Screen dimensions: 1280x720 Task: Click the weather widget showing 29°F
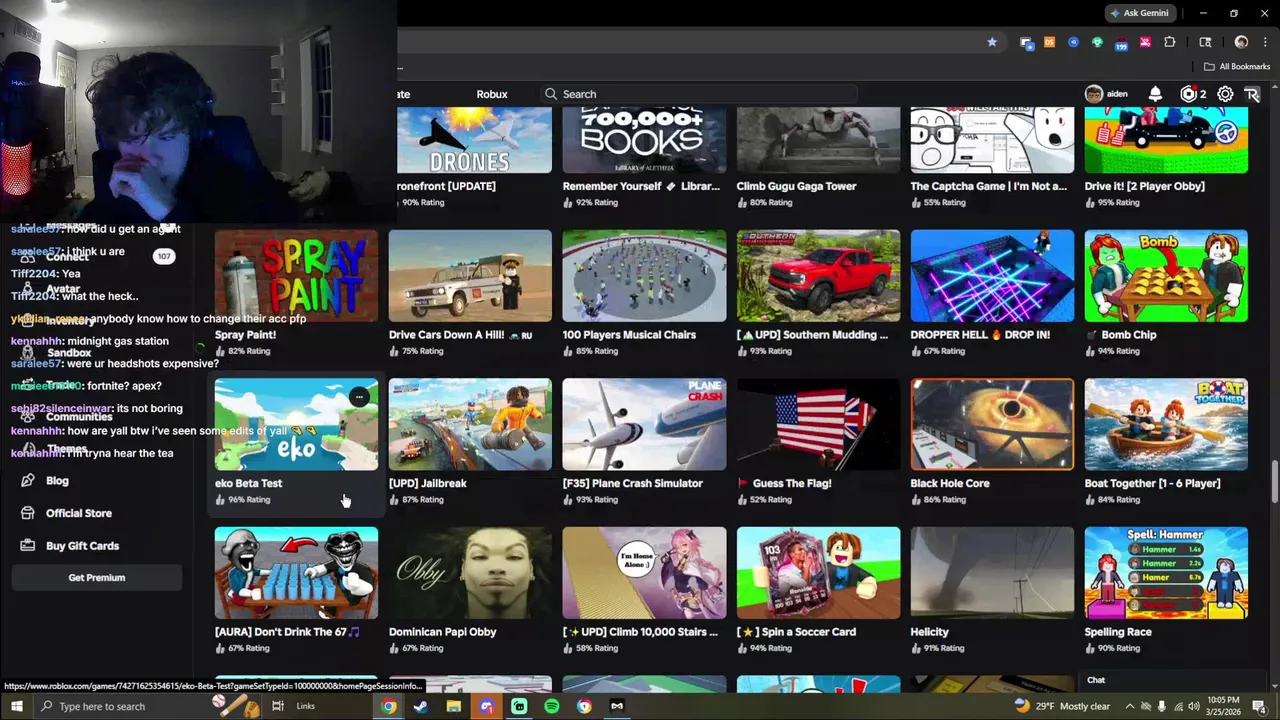[1061, 706]
